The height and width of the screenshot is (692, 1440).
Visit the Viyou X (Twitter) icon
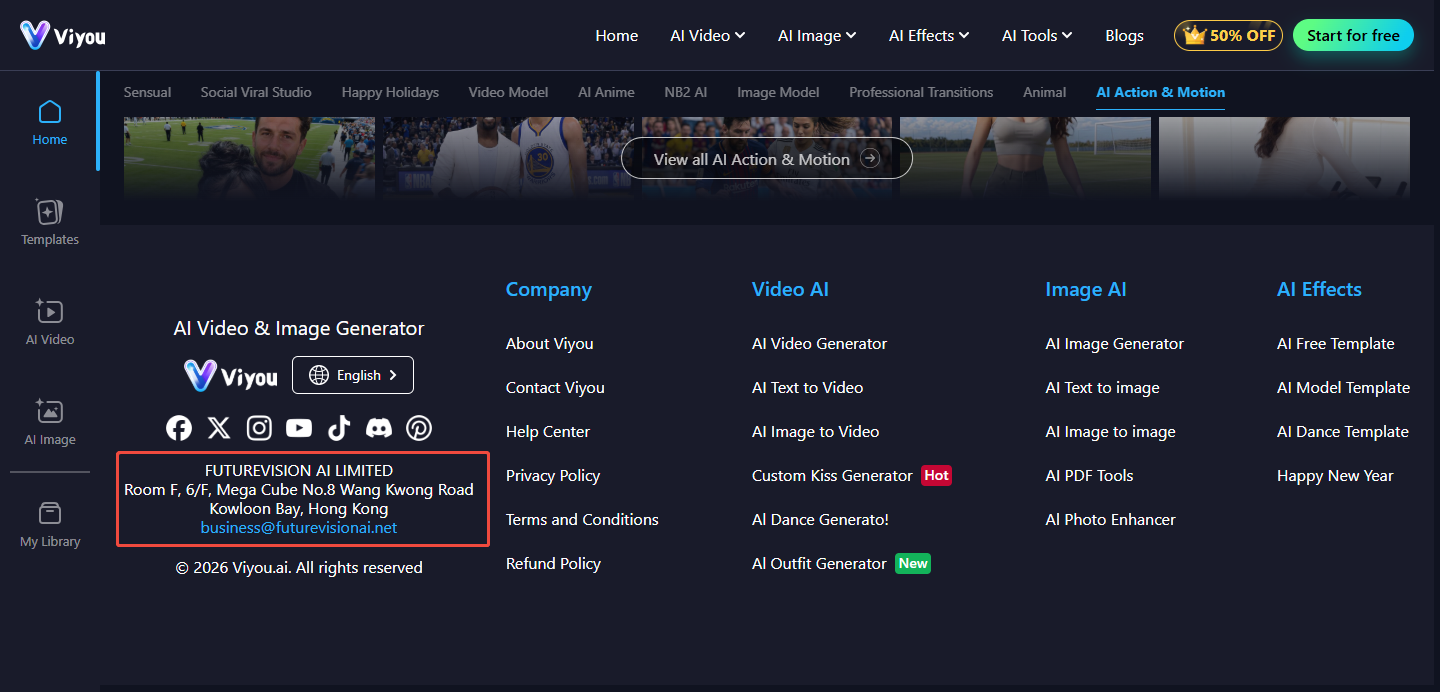219,428
